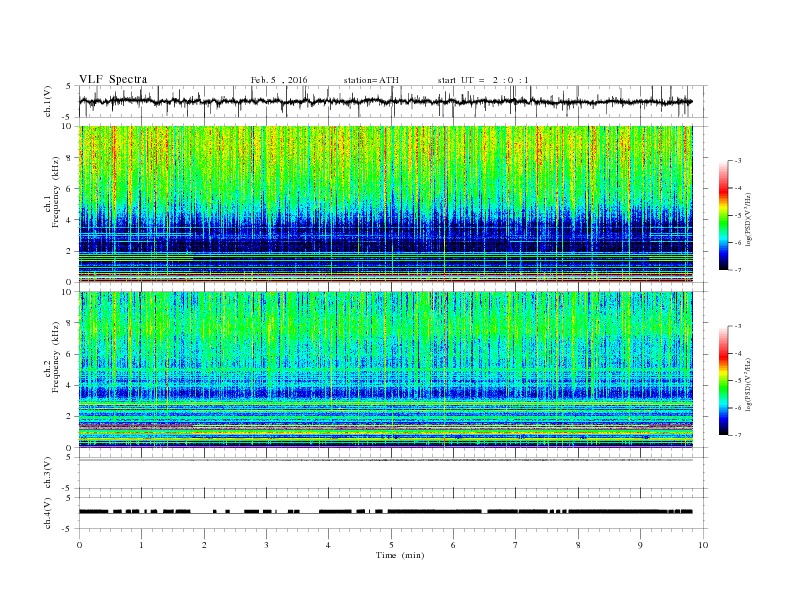This screenshot has width=792, height=612.
Task: Click the "-5" tick on ch.1 color bar
Action: pos(738,216)
